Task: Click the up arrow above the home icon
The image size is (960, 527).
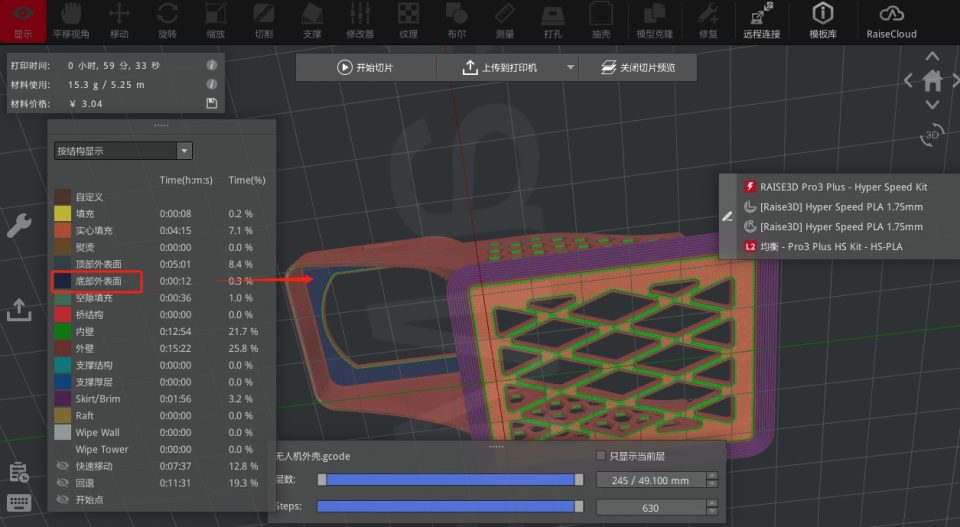Action: coord(932,56)
